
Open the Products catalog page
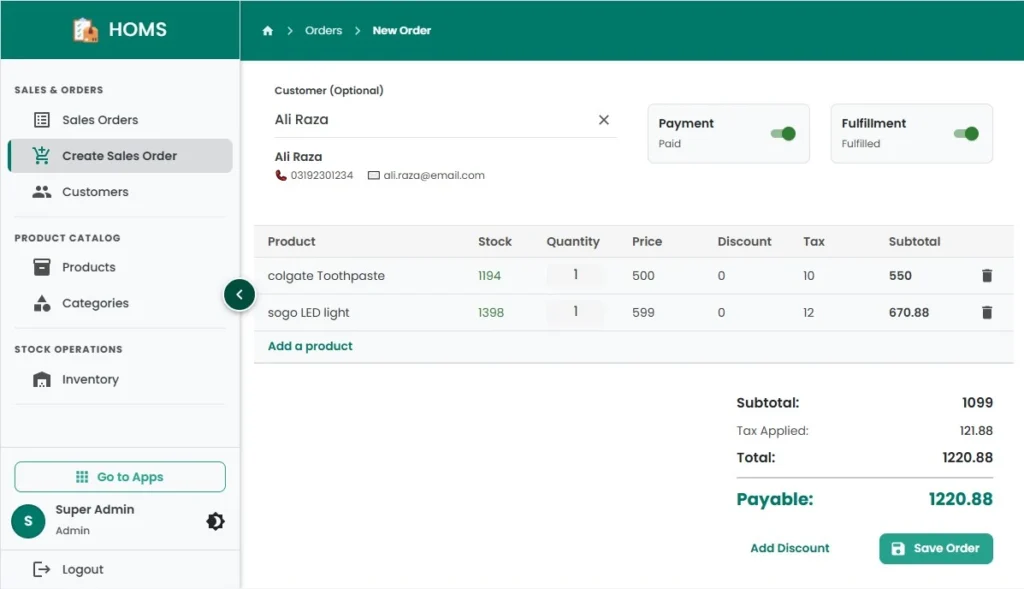[88, 267]
